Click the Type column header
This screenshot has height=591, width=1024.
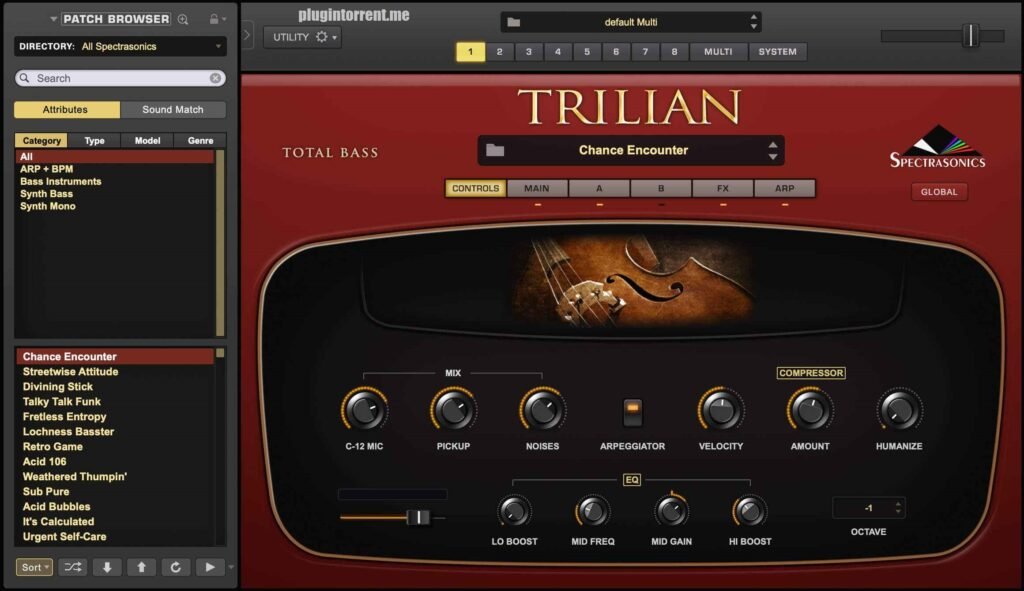coord(94,140)
